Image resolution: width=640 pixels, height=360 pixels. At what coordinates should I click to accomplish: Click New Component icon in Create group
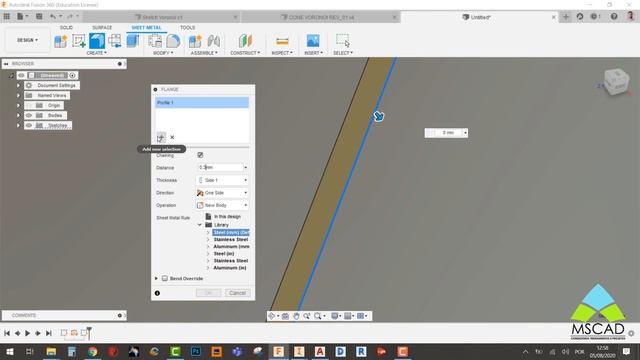[61, 41]
